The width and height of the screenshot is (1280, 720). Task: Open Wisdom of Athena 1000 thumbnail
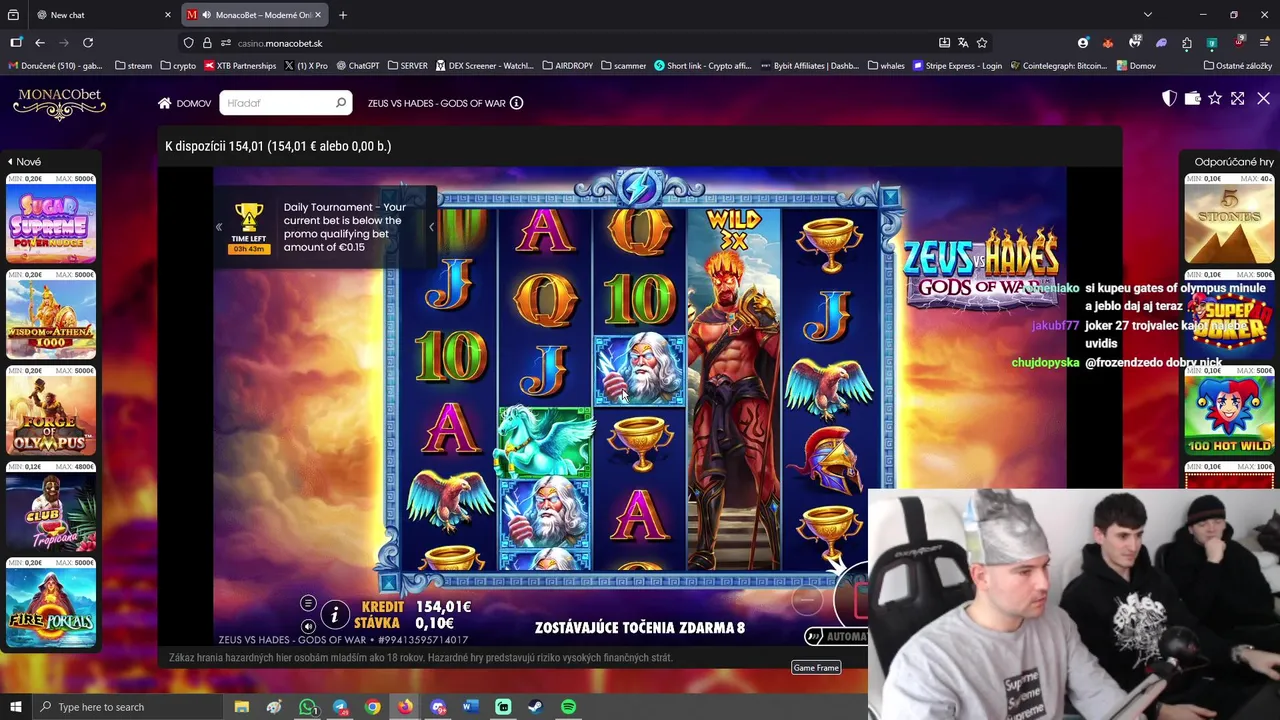coord(51,315)
